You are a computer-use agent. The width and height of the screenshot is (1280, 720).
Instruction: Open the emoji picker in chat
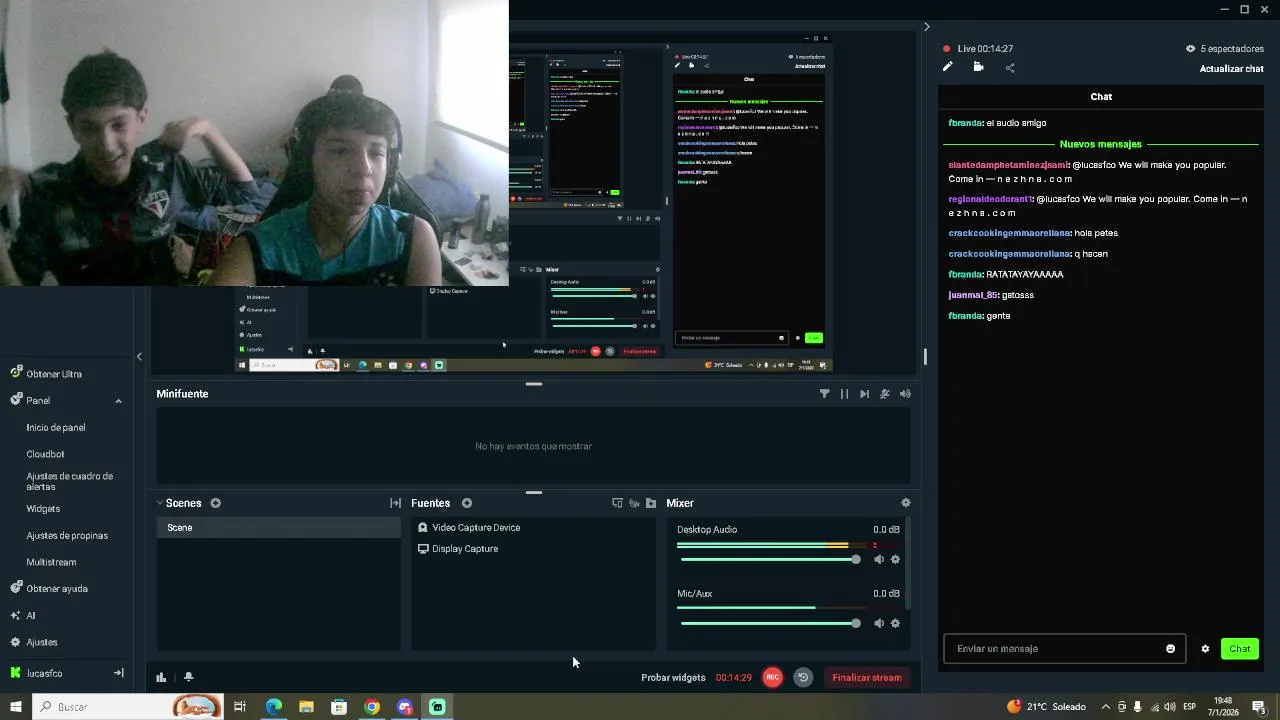tap(1171, 649)
